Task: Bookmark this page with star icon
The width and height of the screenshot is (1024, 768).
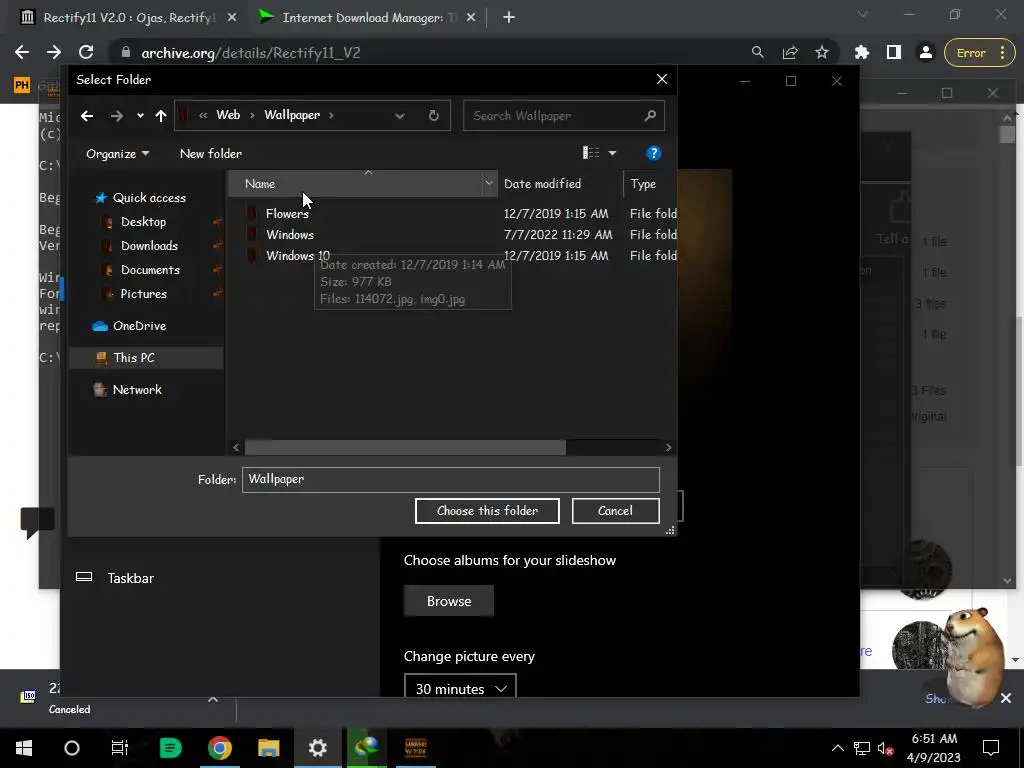Action: (x=822, y=53)
